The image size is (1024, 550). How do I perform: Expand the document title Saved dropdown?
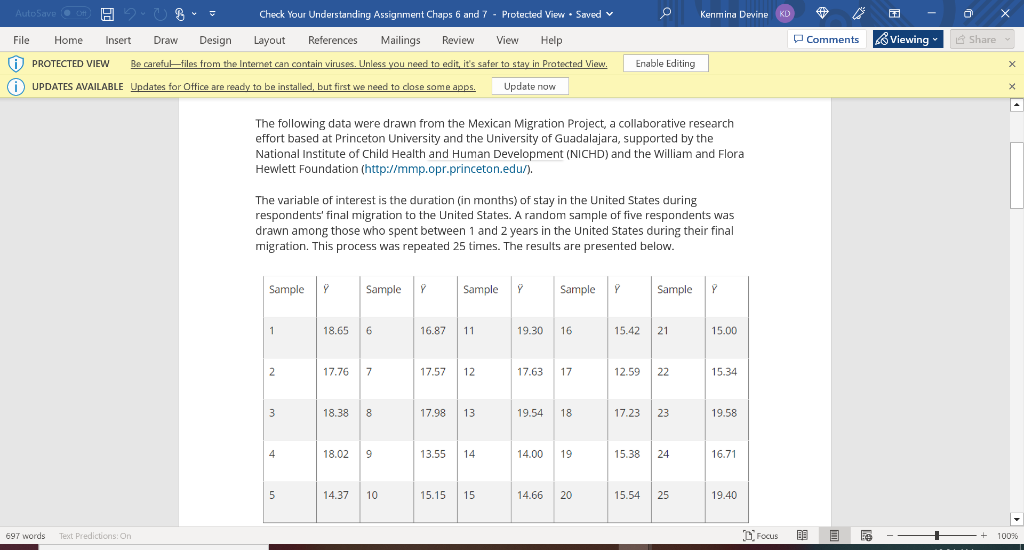pos(609,14)
